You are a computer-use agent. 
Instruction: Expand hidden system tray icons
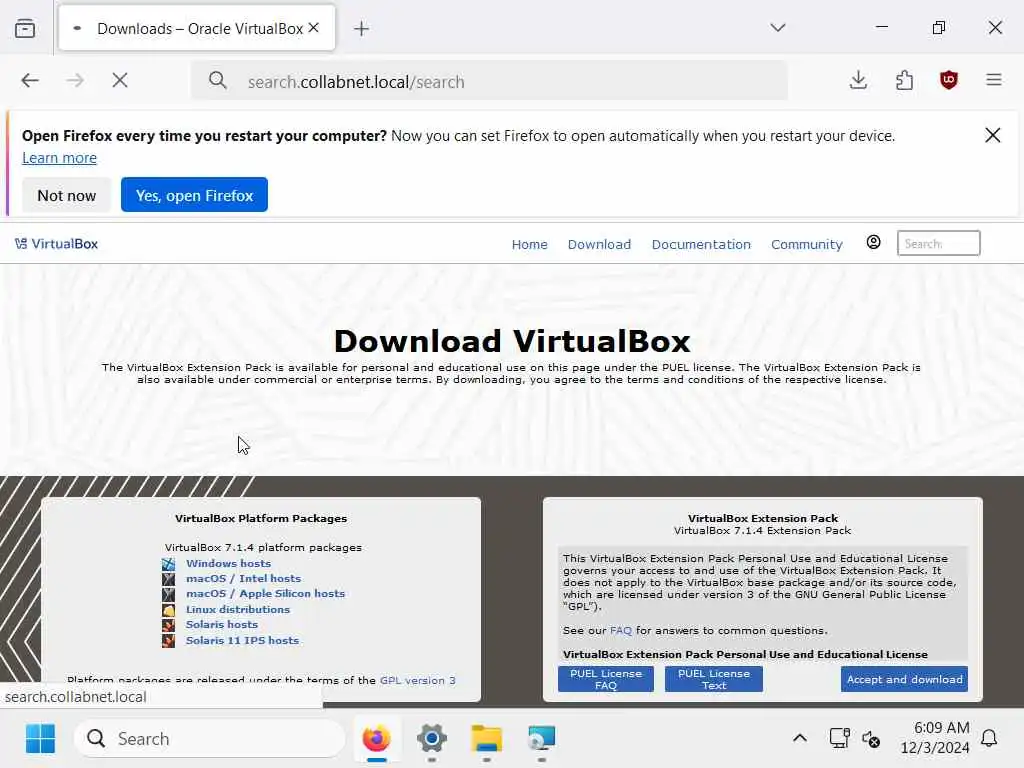coord(799,739)
